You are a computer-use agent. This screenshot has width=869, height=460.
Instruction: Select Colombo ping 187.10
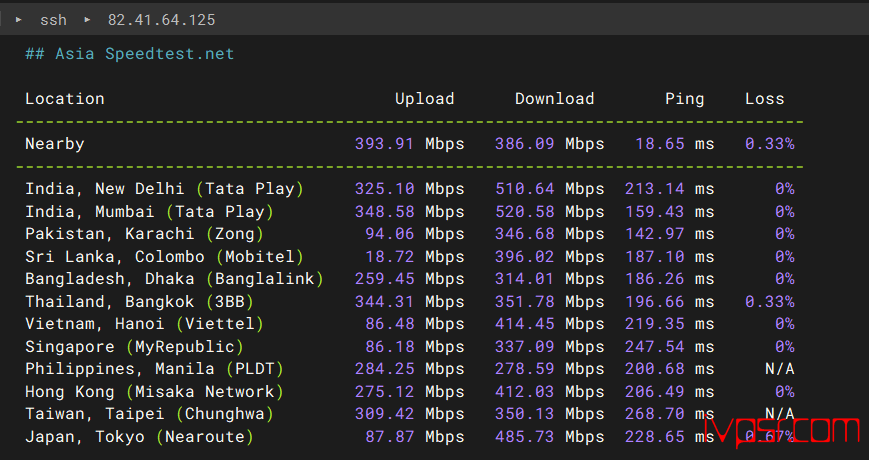pyautogui.click(x=655, y=257)
